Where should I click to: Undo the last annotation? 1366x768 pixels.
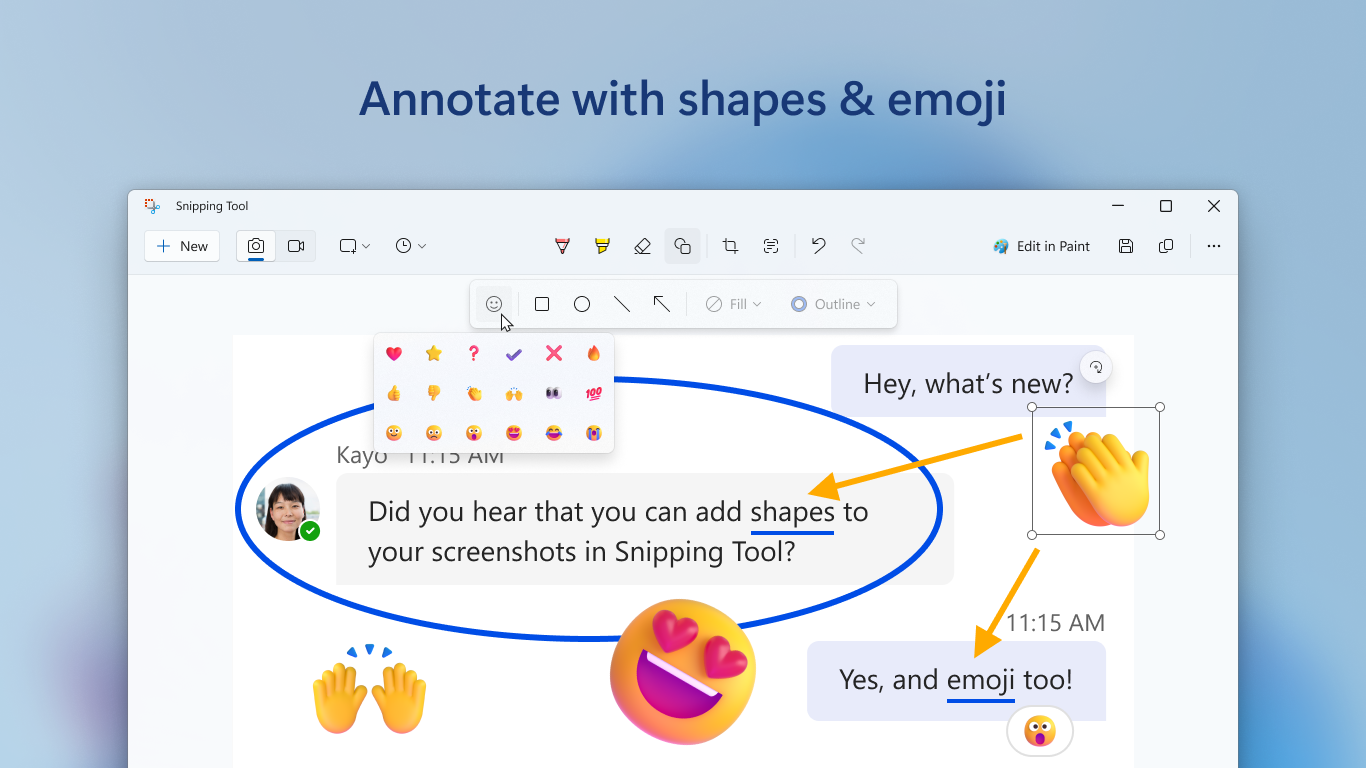(x=818, y=245)
